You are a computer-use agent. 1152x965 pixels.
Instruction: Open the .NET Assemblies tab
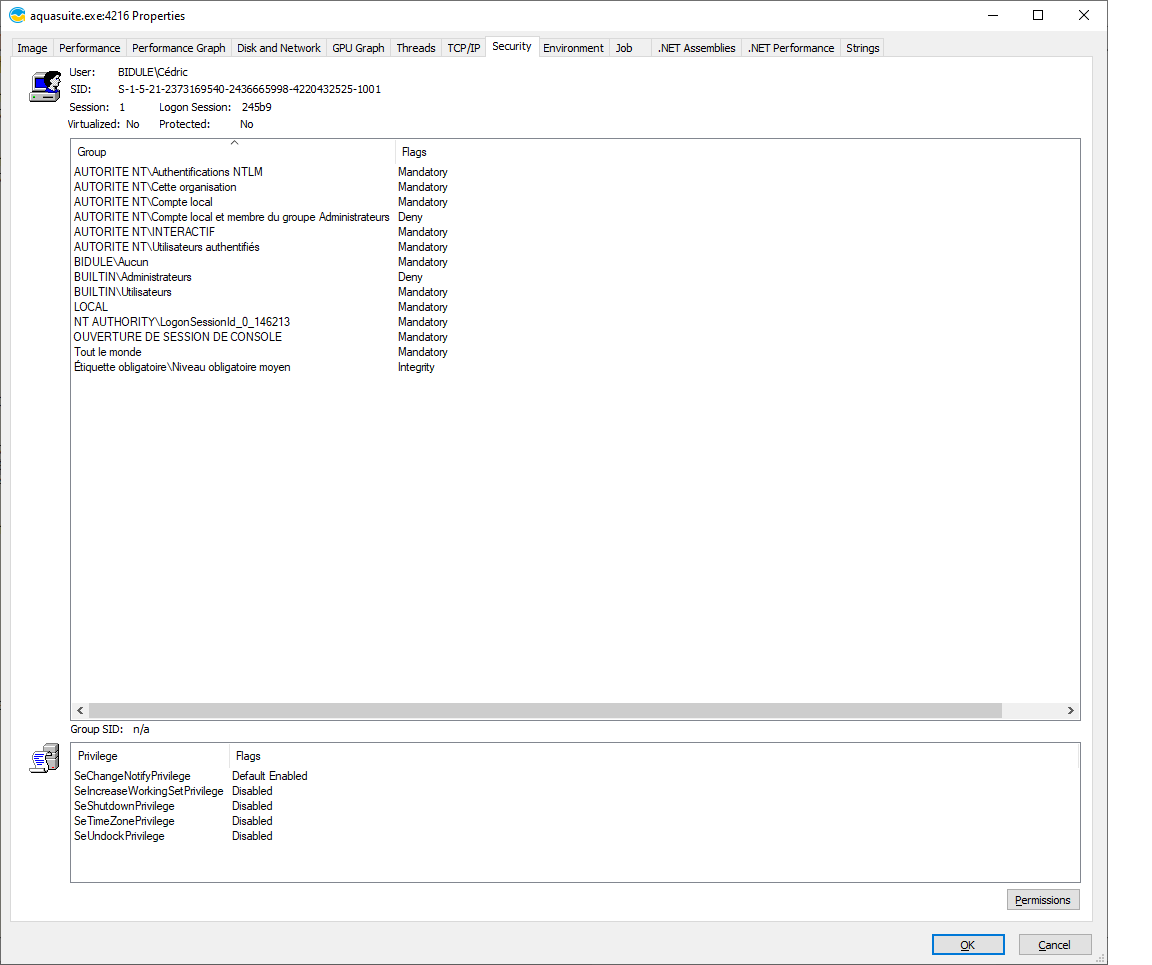pos(696,48)
